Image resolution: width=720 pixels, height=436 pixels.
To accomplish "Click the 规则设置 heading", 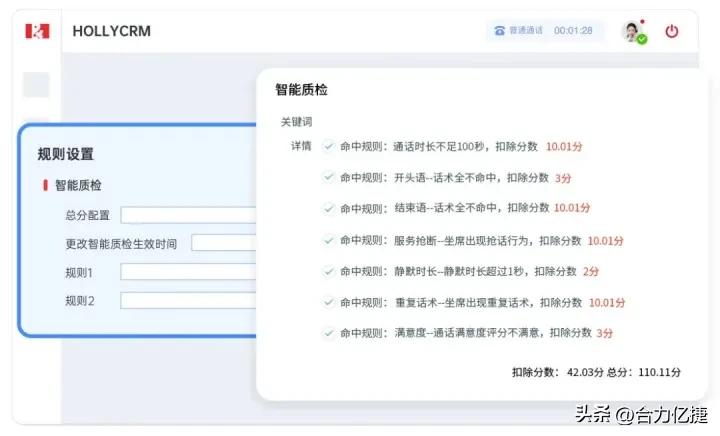I will point(66,154).
